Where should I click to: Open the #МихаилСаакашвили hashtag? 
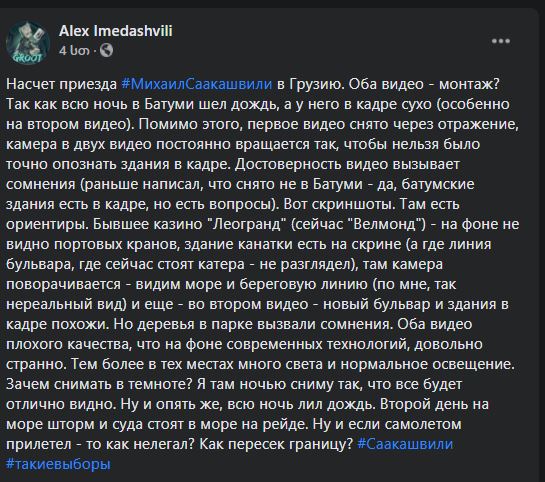coord(197,84)
